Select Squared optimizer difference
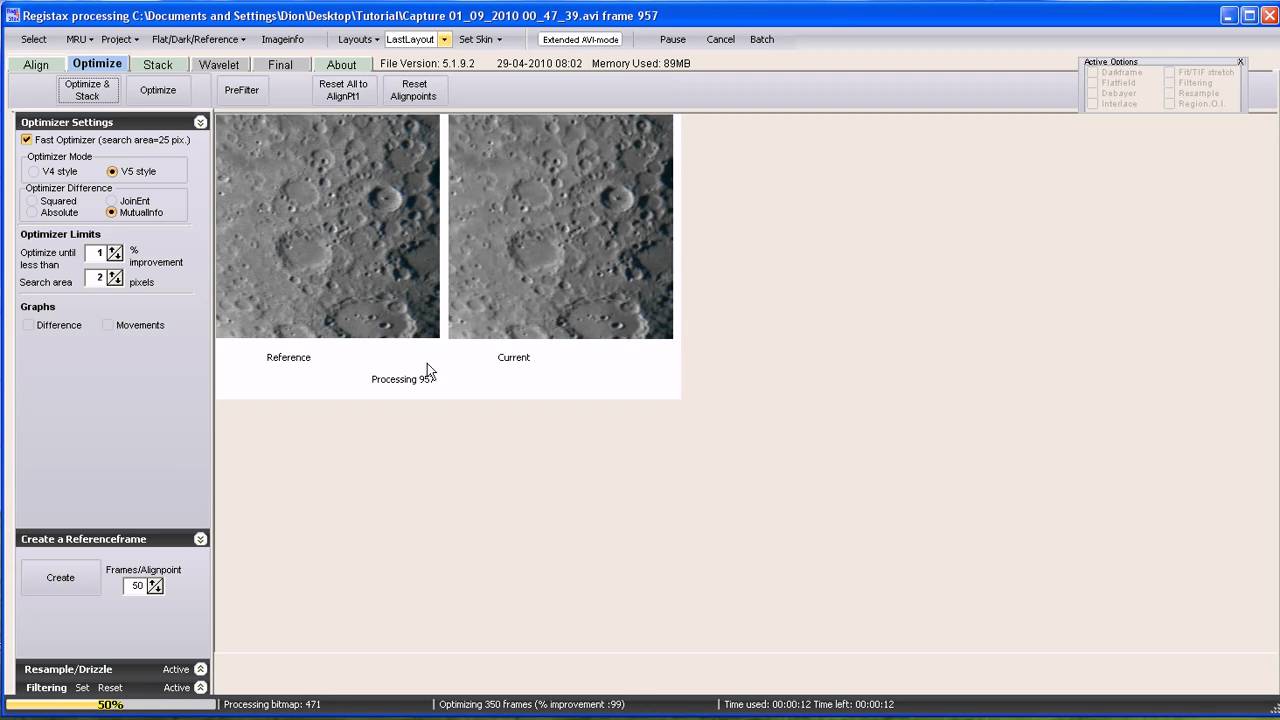 point(32,201)
